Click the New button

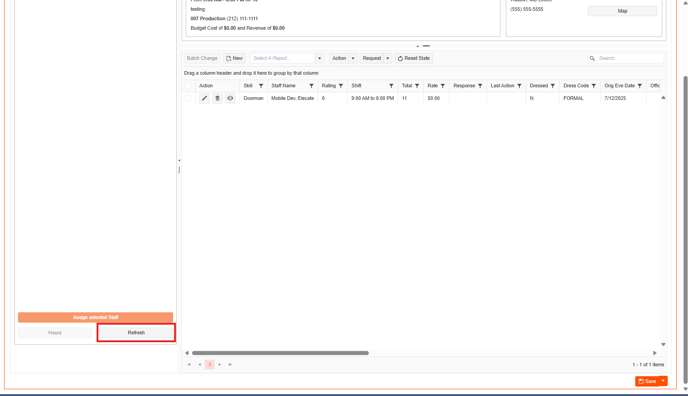(234, 58)
